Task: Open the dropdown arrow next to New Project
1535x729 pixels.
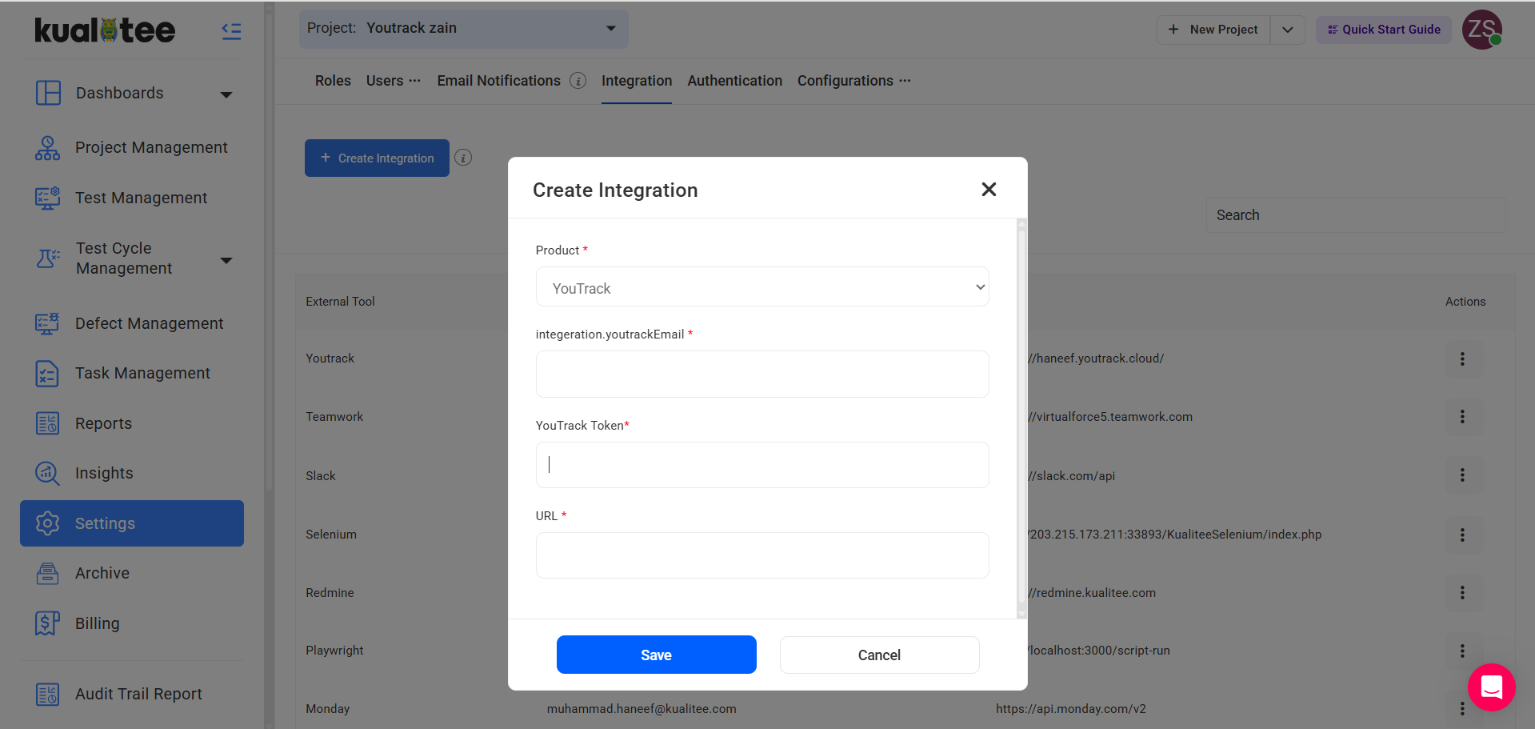Action: [1287, 30]
